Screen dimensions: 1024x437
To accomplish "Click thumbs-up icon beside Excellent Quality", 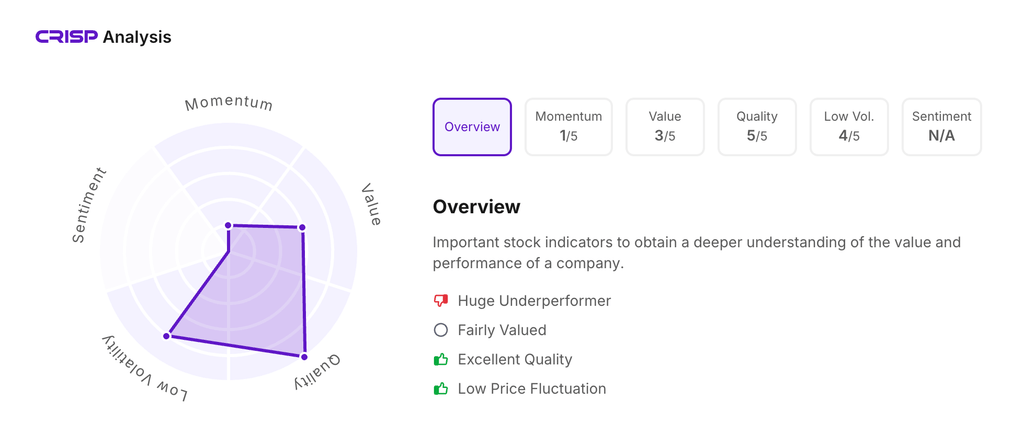I will pos(441,359).
